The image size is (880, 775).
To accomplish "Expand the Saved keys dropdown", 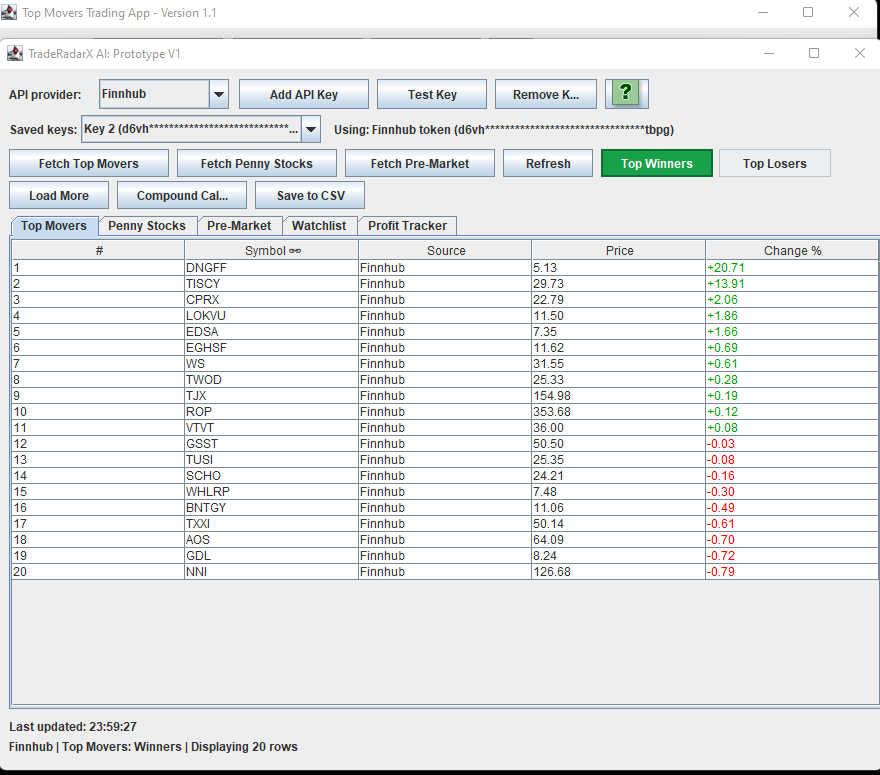I will [310, 129].
